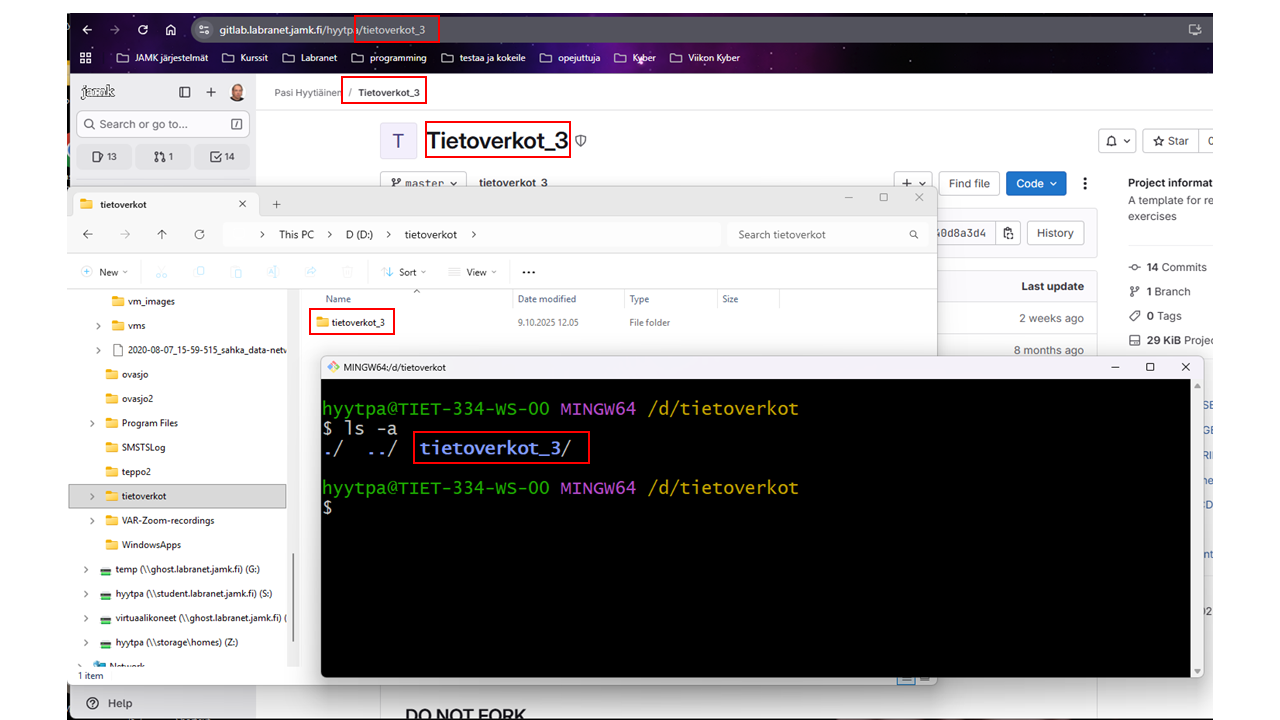Click the GitLab sidebar toggle icon
Image resolution: width=1280 pixels, height=720 pixels.
coord(185,92)
